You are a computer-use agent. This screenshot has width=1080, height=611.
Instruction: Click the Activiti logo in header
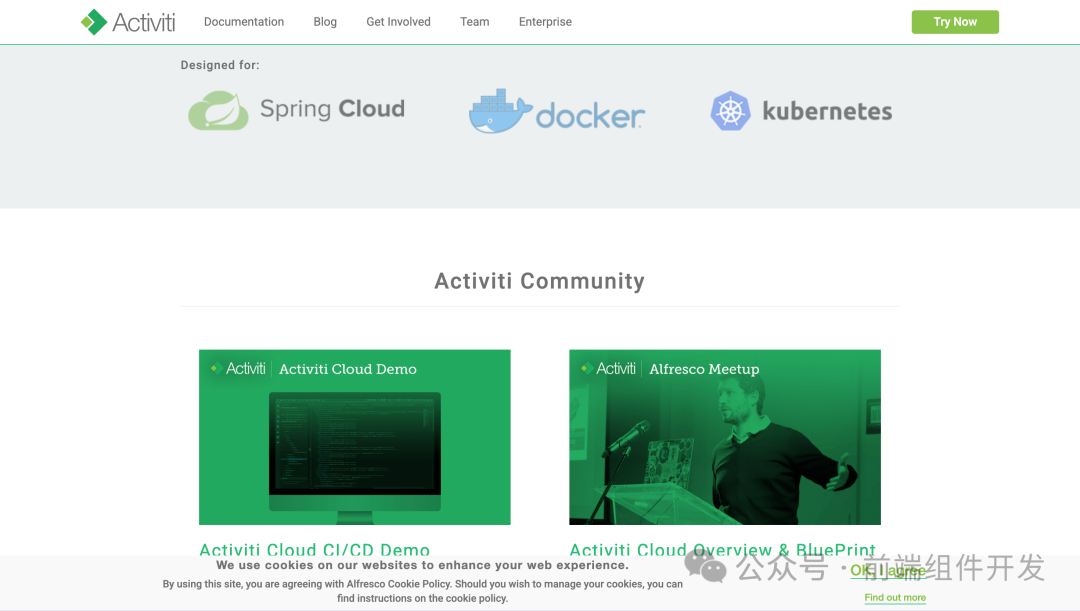click(x=128, y=22)
